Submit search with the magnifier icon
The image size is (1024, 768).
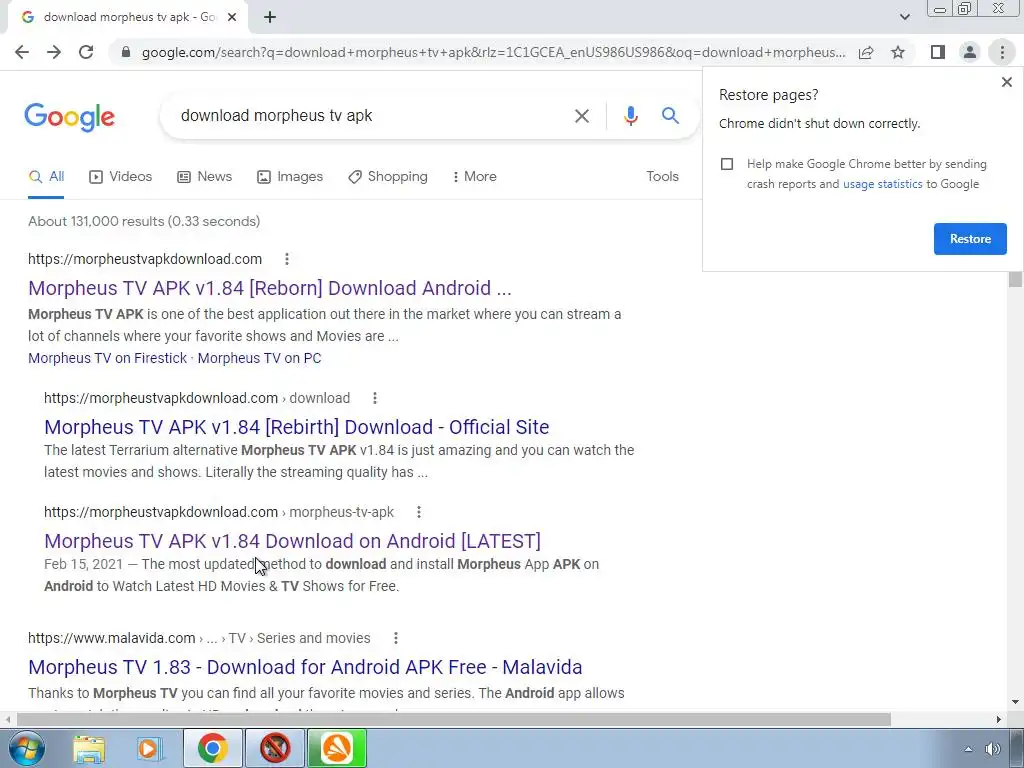point(670,116)
